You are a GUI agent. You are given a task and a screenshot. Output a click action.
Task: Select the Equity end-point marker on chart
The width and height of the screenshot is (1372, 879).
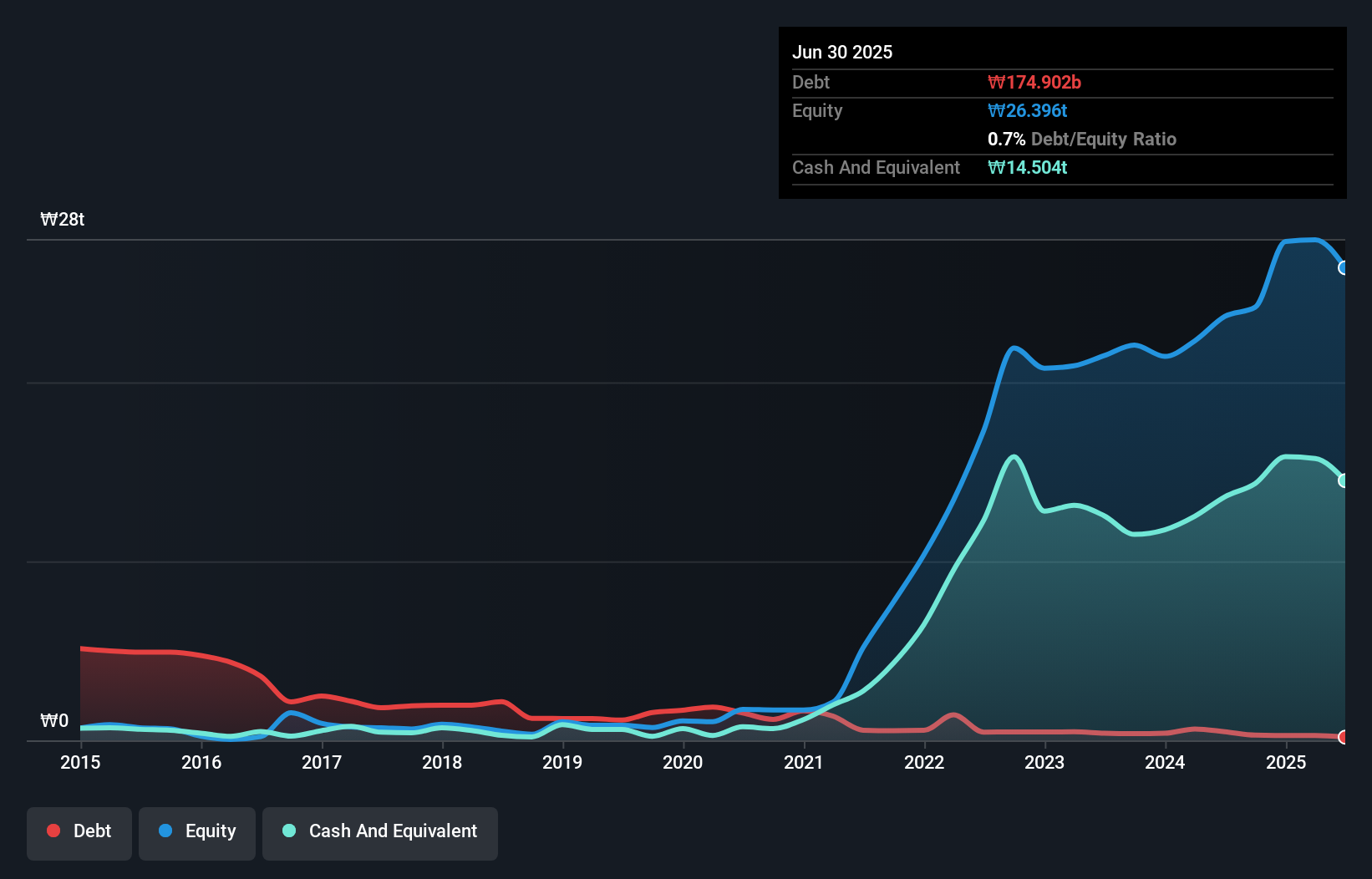pos(1344,268)
